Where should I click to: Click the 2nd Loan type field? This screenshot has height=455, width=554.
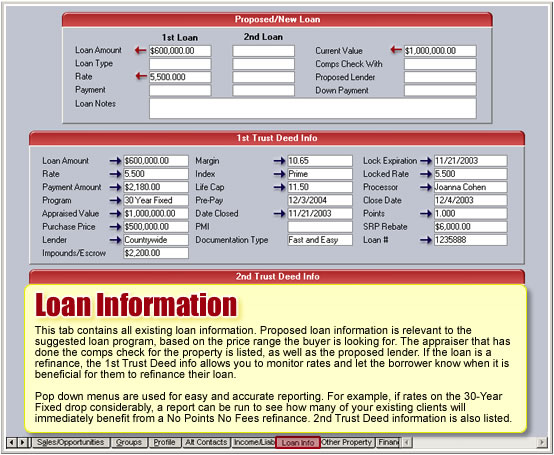(x=264, y=64)
